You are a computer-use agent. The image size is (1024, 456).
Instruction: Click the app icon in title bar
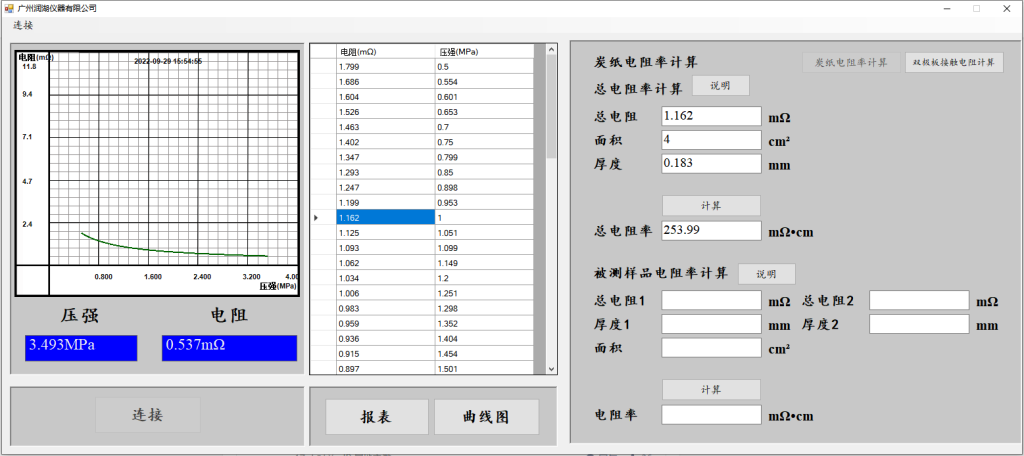click(x=9, y=8)
